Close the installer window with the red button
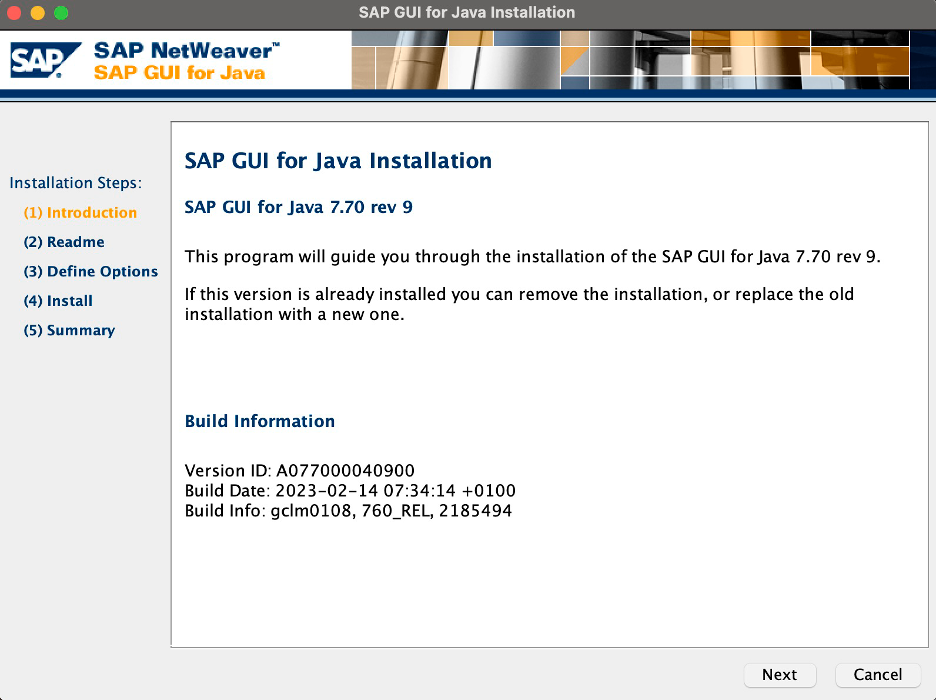Viewport: 936px width, 700px height. pyautogui.click(x=14, y=13)
